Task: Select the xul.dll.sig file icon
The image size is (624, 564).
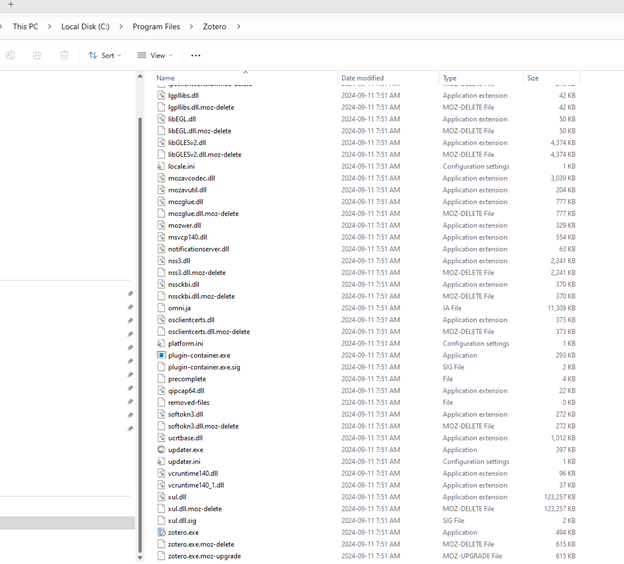Action: (x=161, y=520)
